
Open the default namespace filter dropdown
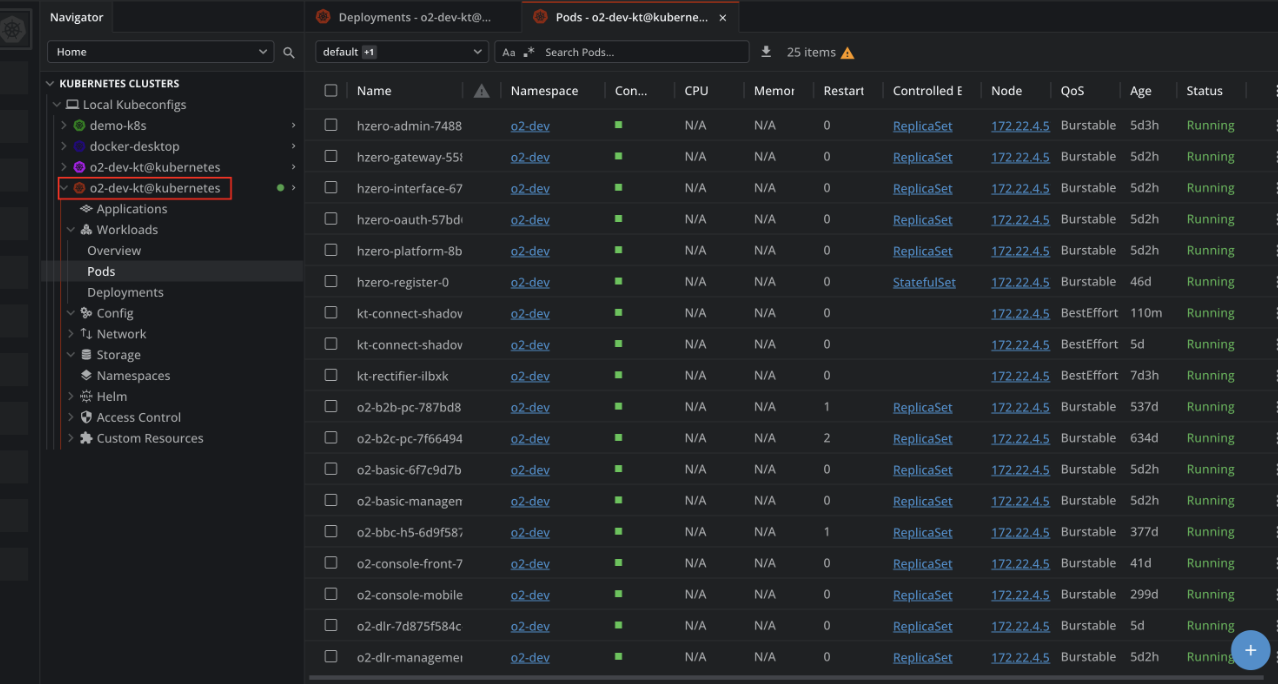click(x=401, y=52)
